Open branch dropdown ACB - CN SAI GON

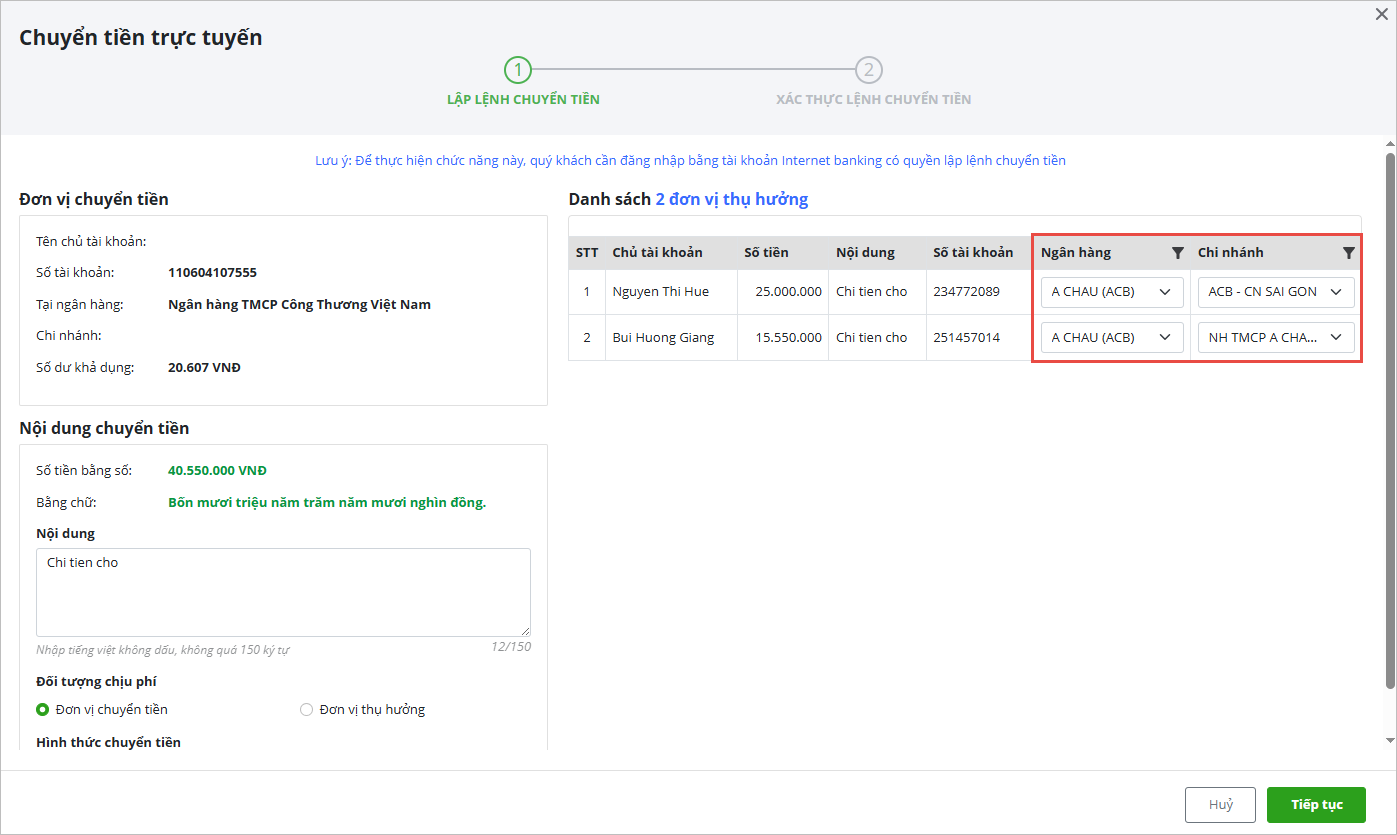coord(1275,292)
